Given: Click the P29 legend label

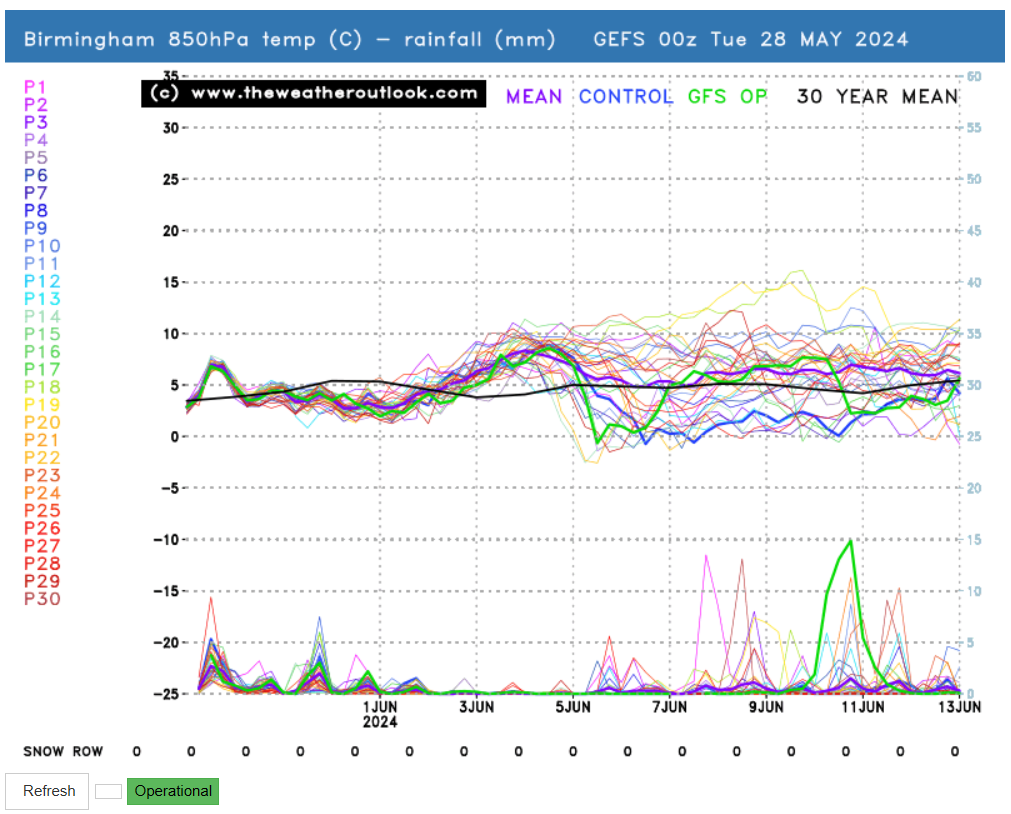Looking at the screenshot, I should point(42,581).
